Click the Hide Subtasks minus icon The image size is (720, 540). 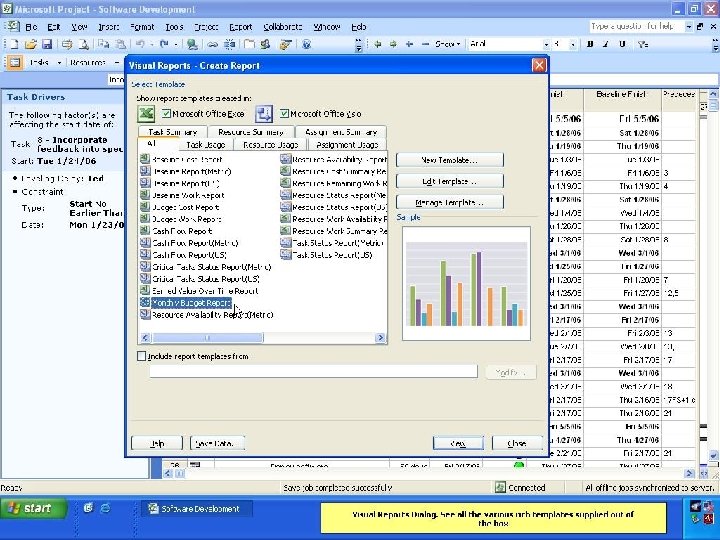[x=425, y=44]
